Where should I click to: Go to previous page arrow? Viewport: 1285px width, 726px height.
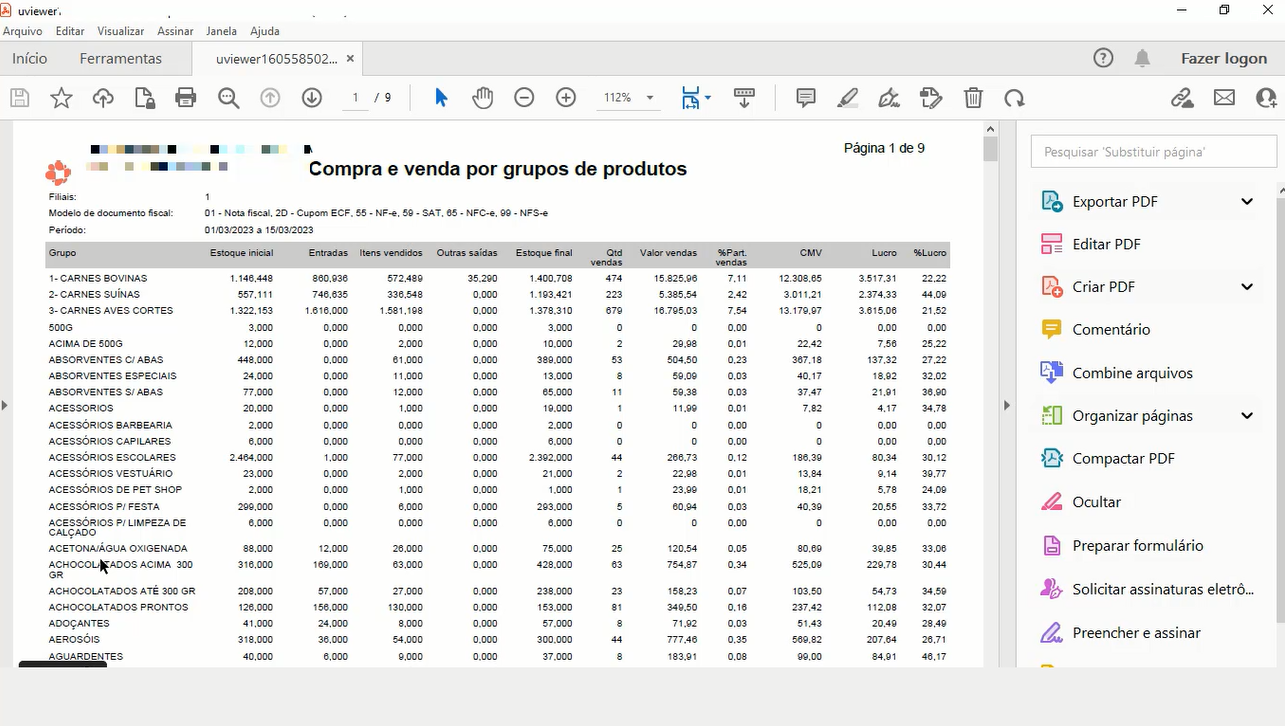tap(270, 98)
